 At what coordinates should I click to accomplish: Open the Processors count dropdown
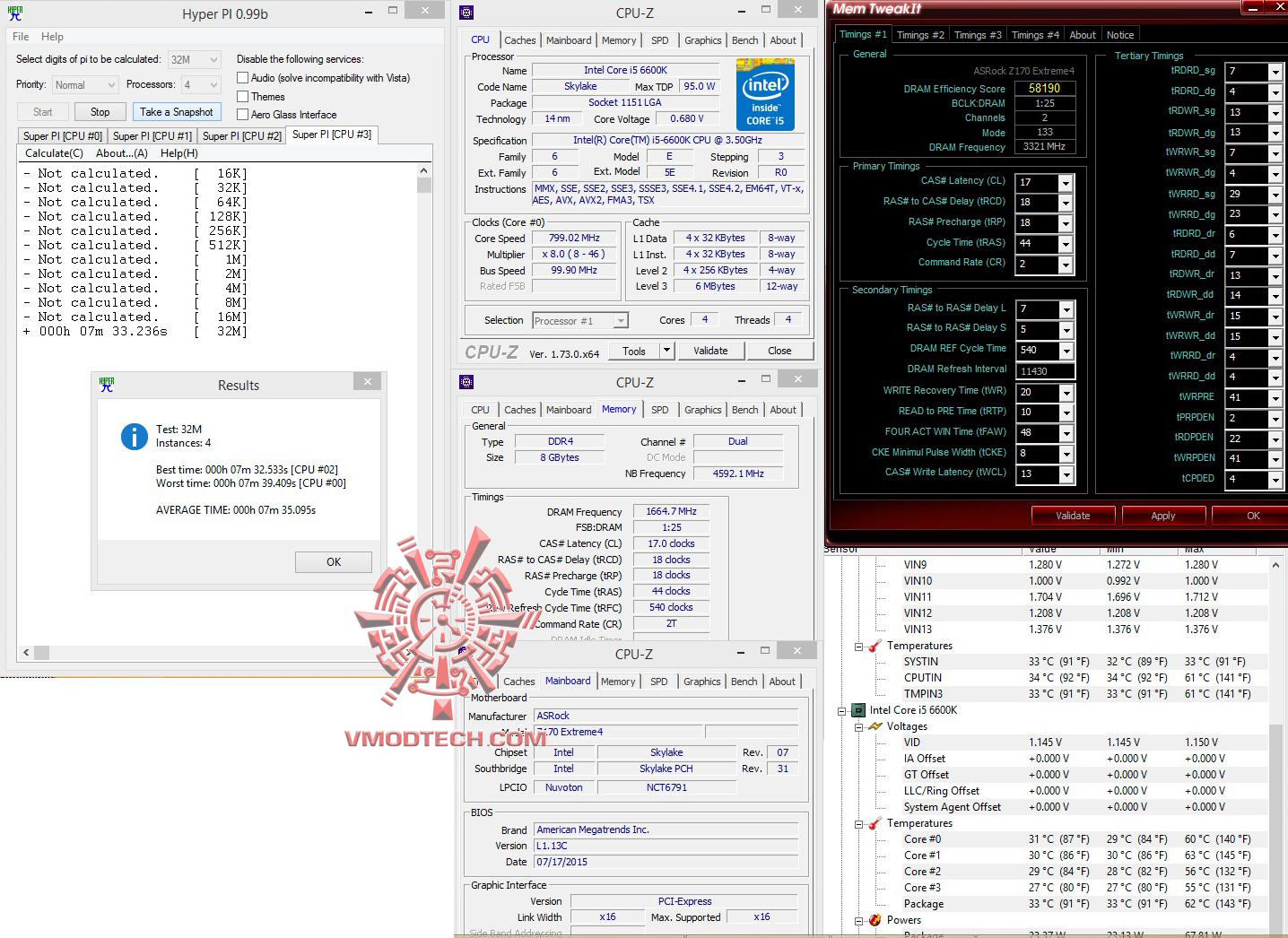[x=213, y=85]
